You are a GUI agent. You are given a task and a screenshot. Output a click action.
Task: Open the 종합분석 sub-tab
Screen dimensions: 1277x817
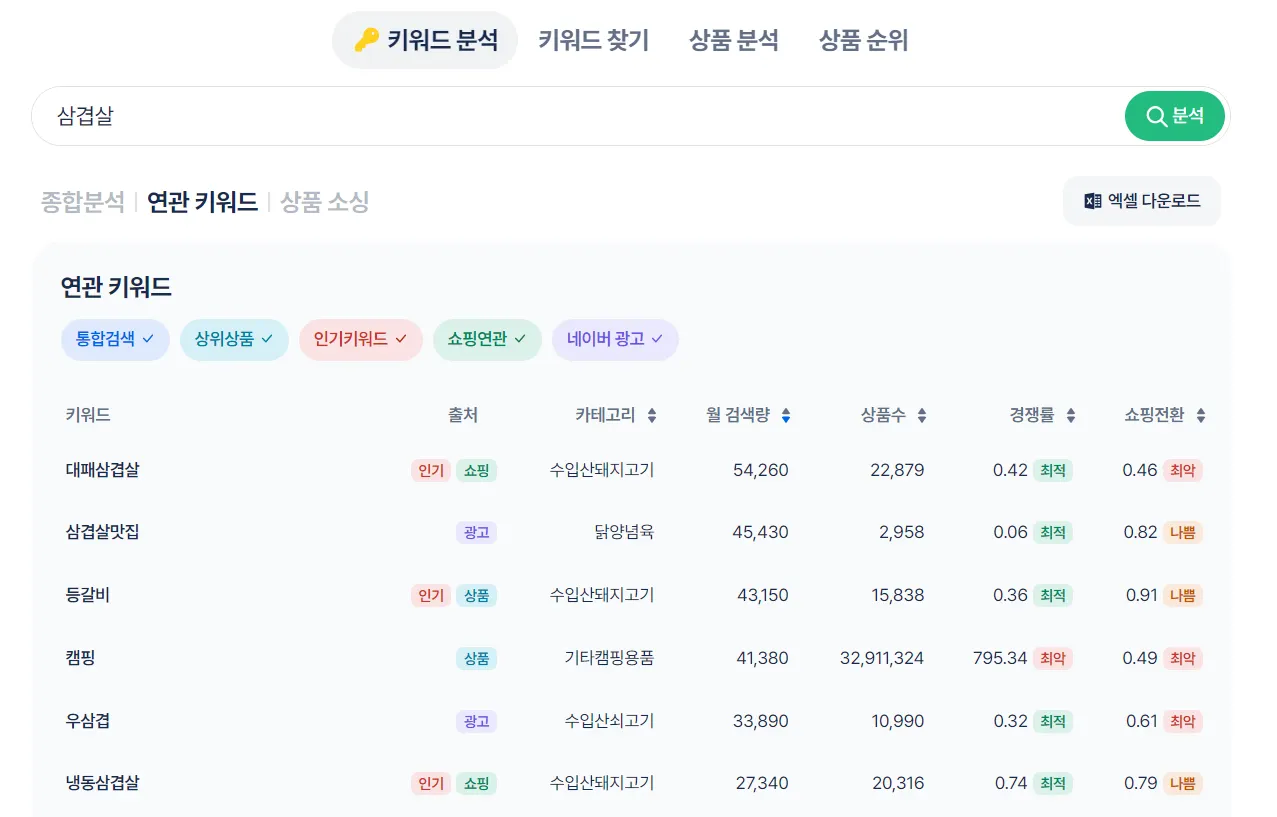point(82,202)
